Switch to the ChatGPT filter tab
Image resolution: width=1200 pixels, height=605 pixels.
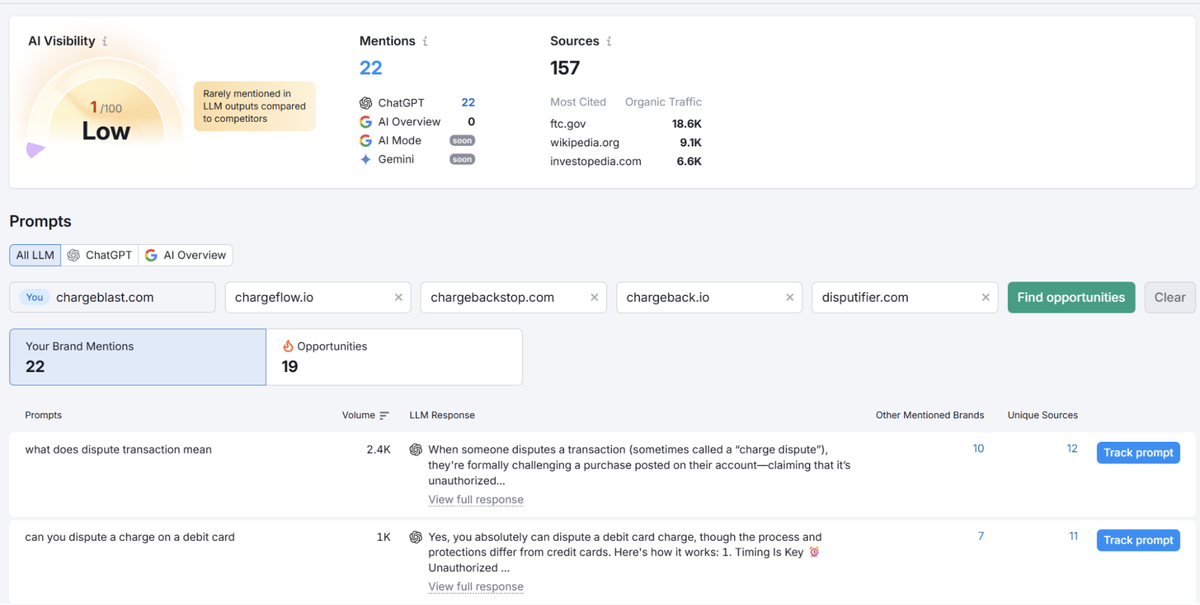[x=100, y=255]
